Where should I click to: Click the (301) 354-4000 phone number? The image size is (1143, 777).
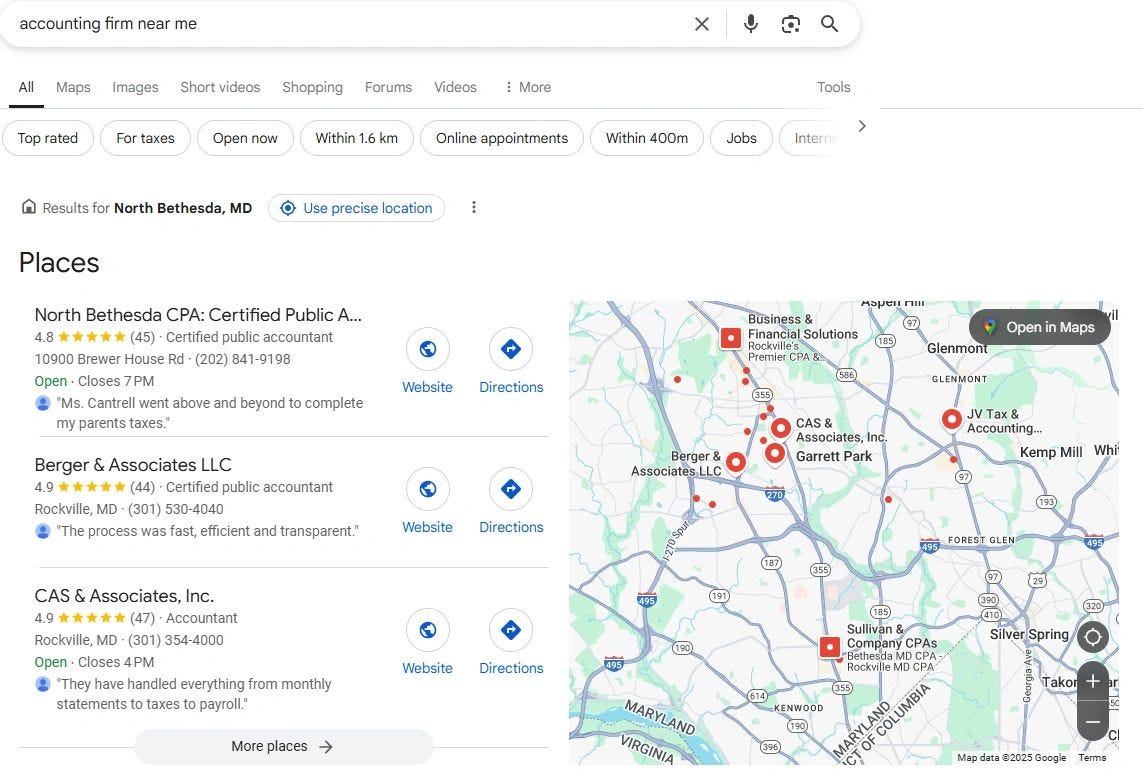coord(176,641)
